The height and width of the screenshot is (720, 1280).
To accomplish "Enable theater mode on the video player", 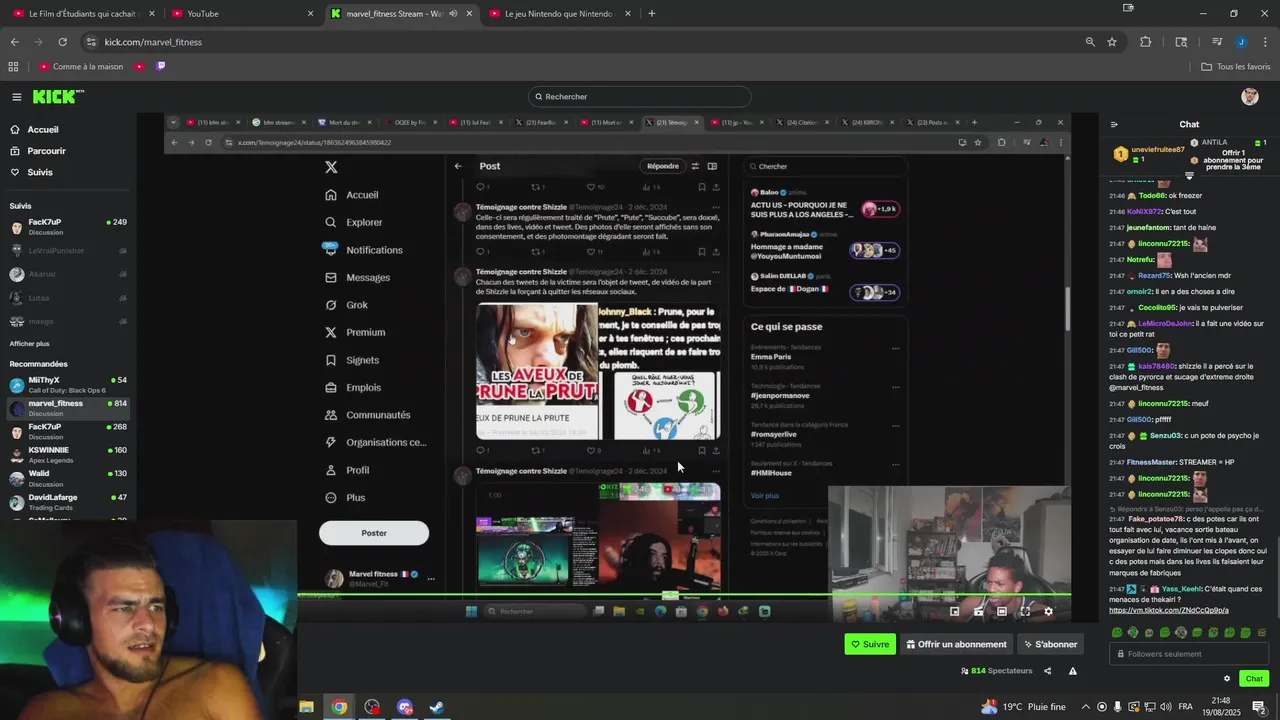I will (1002, 611).
